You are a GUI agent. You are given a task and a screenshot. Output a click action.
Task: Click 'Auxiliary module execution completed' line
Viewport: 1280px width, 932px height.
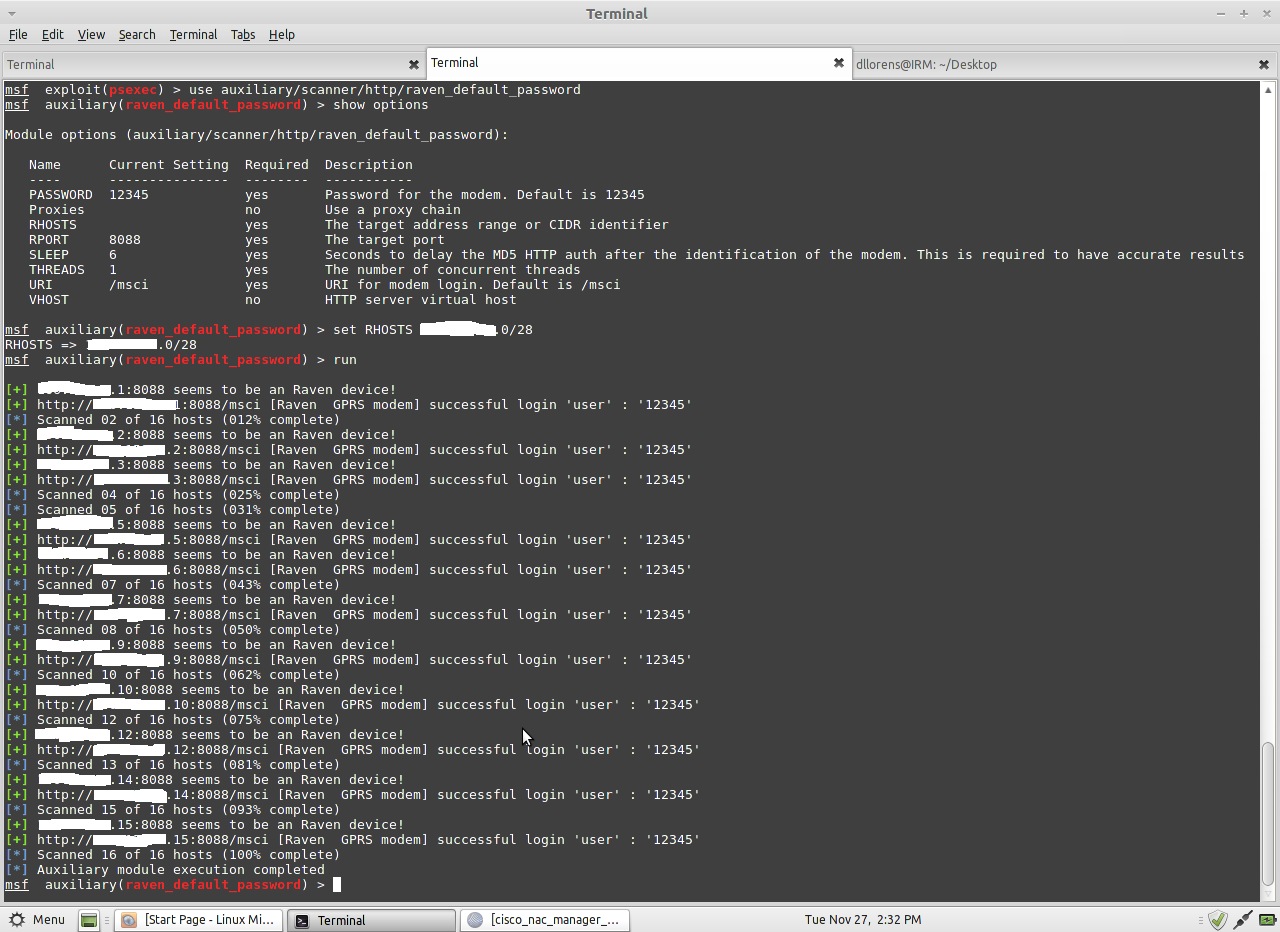pyautogui.click(x=181, y=870)
